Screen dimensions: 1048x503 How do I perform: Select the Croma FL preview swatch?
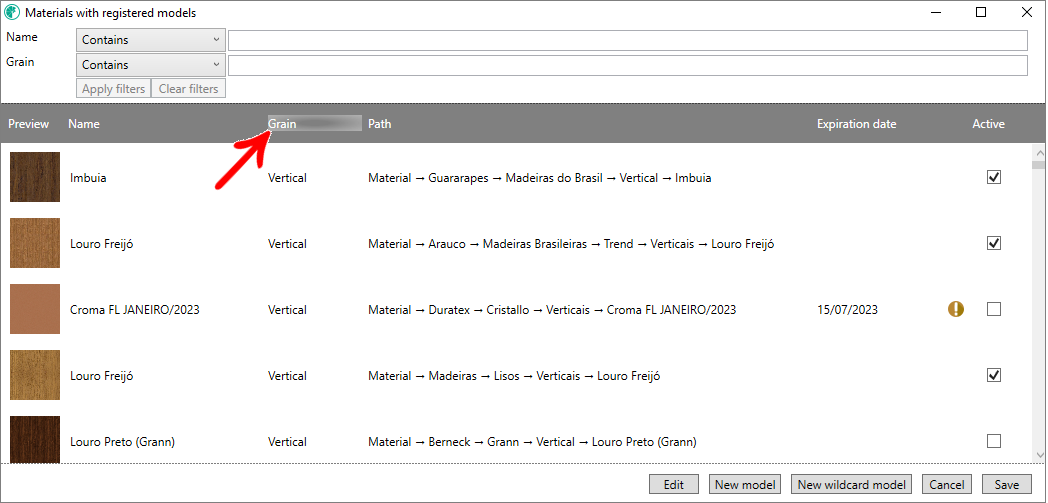coord(35,309)
